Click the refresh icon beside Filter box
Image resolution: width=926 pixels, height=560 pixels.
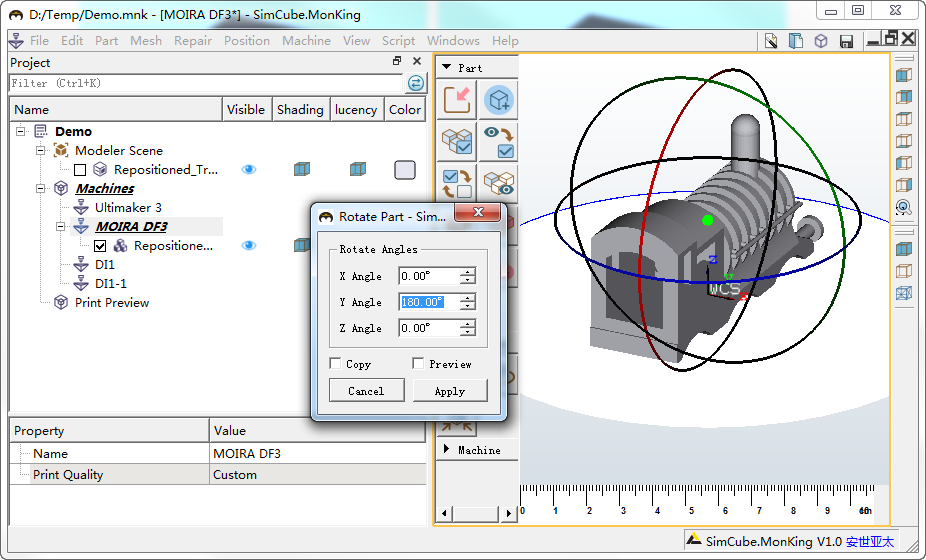416,83
